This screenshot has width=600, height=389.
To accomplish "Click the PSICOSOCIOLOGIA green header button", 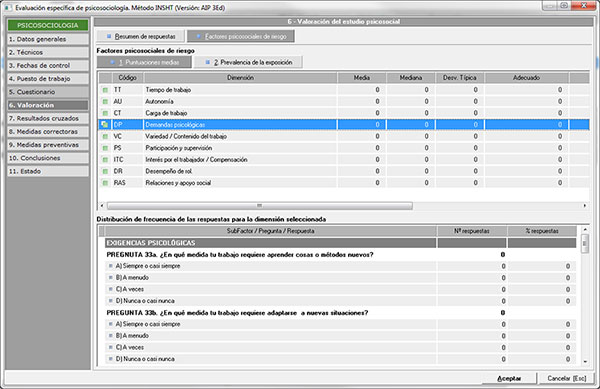I will (x=48, y=25).
